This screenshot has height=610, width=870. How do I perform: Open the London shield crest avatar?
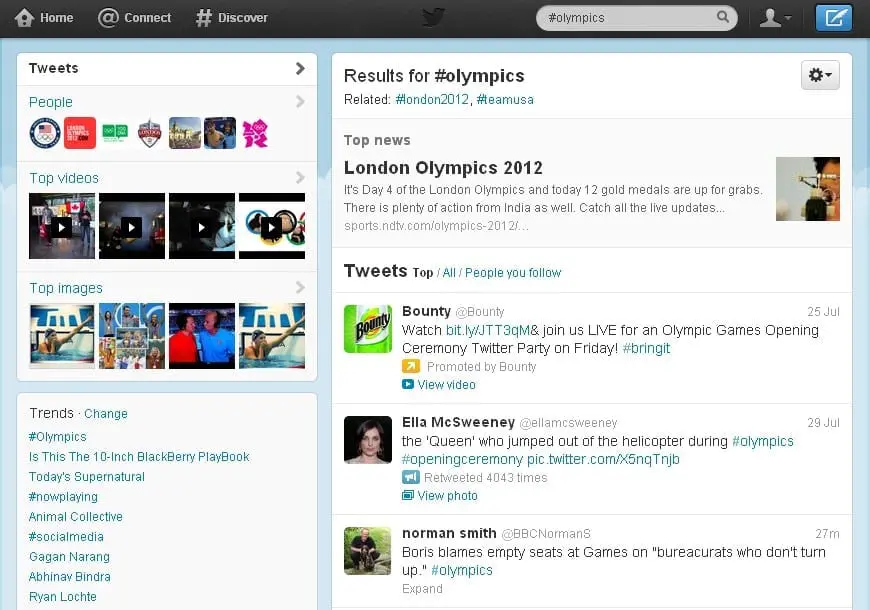[x=150, y=133]
